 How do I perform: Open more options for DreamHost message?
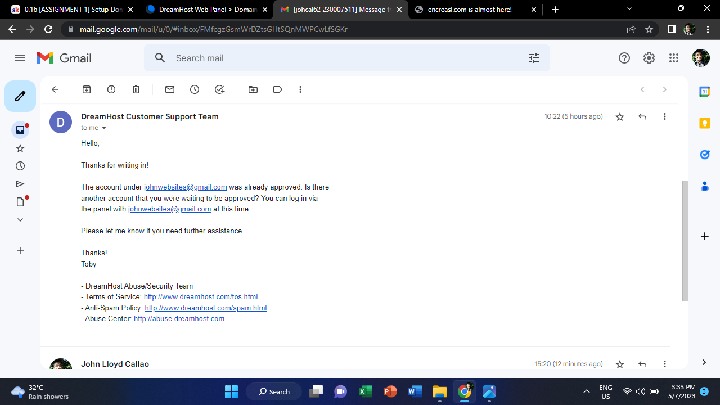click(x=664, y=117)
